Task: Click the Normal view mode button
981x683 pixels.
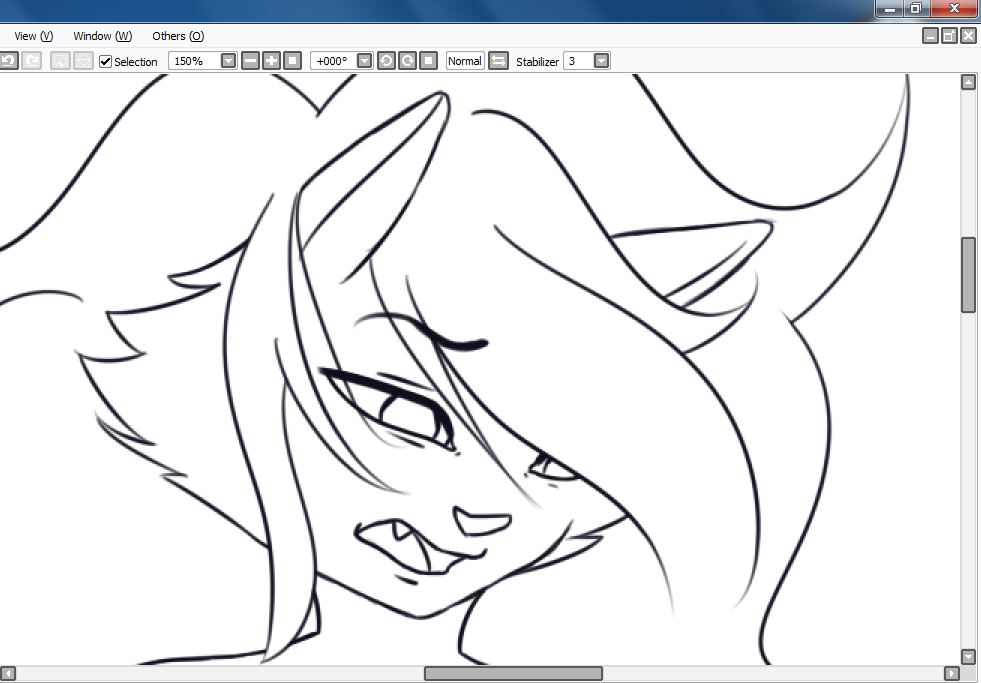Action: click(x=464, y=61)
